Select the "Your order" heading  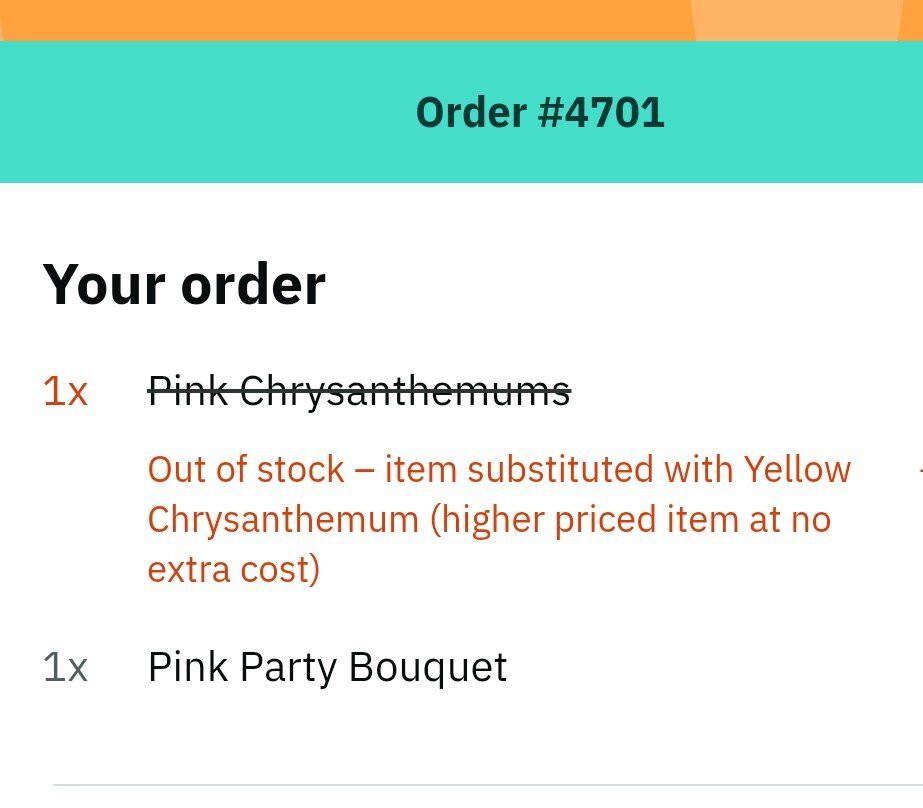(184, 285)
